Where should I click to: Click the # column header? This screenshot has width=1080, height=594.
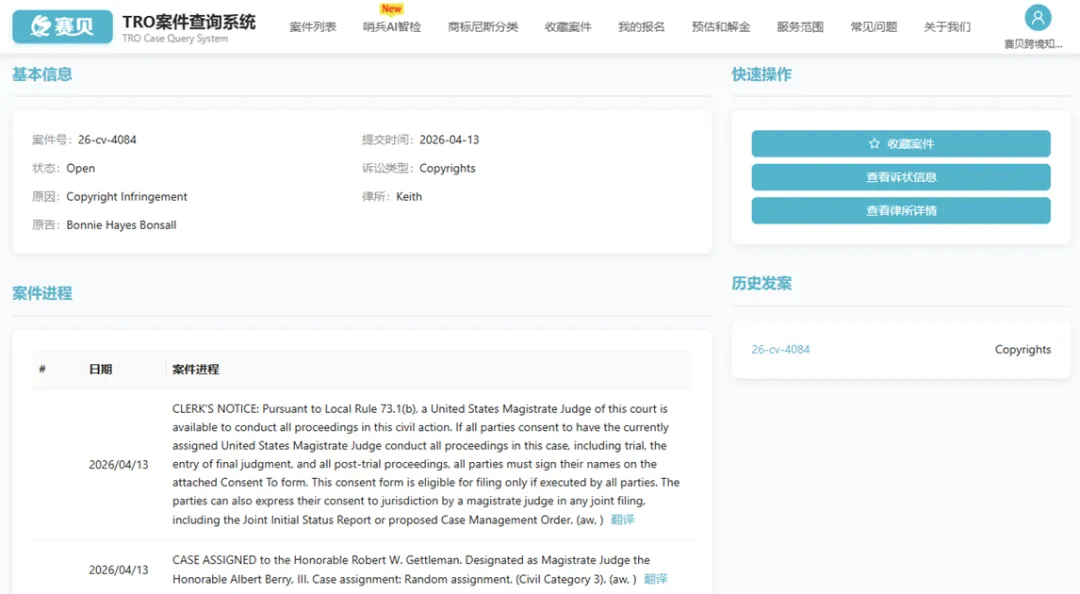[42, 369]
